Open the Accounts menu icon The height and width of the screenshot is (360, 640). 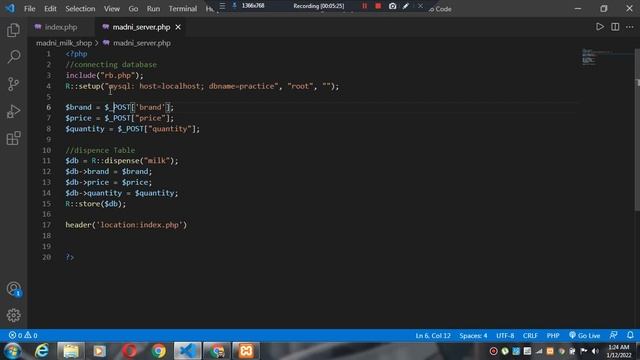(13, 289)
